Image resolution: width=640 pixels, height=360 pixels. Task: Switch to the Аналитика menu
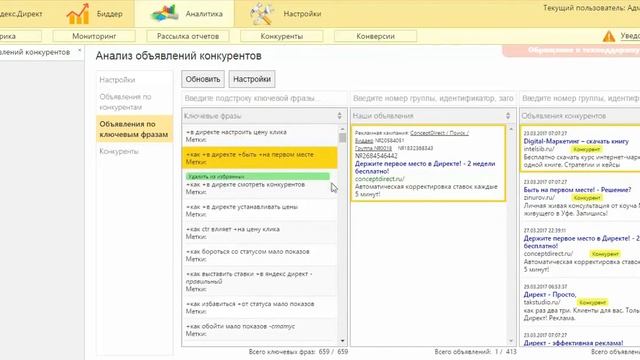click(204, 13)
